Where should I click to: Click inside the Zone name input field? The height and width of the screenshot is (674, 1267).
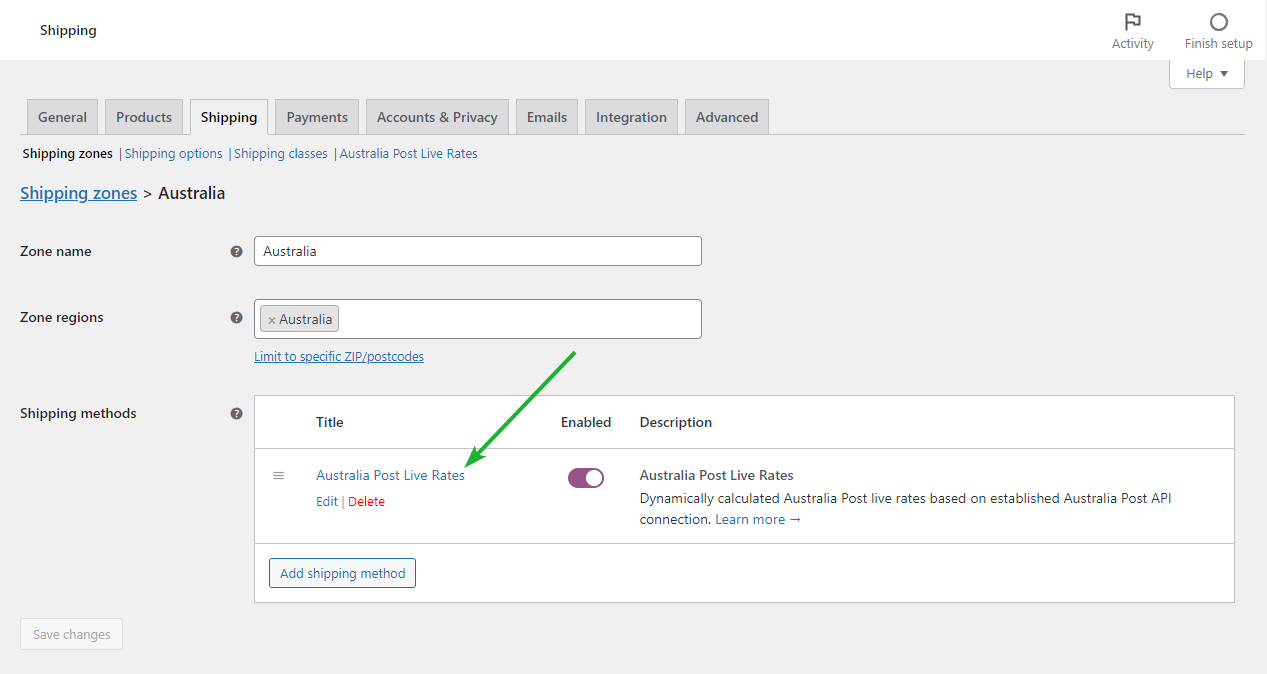point(477,251)
